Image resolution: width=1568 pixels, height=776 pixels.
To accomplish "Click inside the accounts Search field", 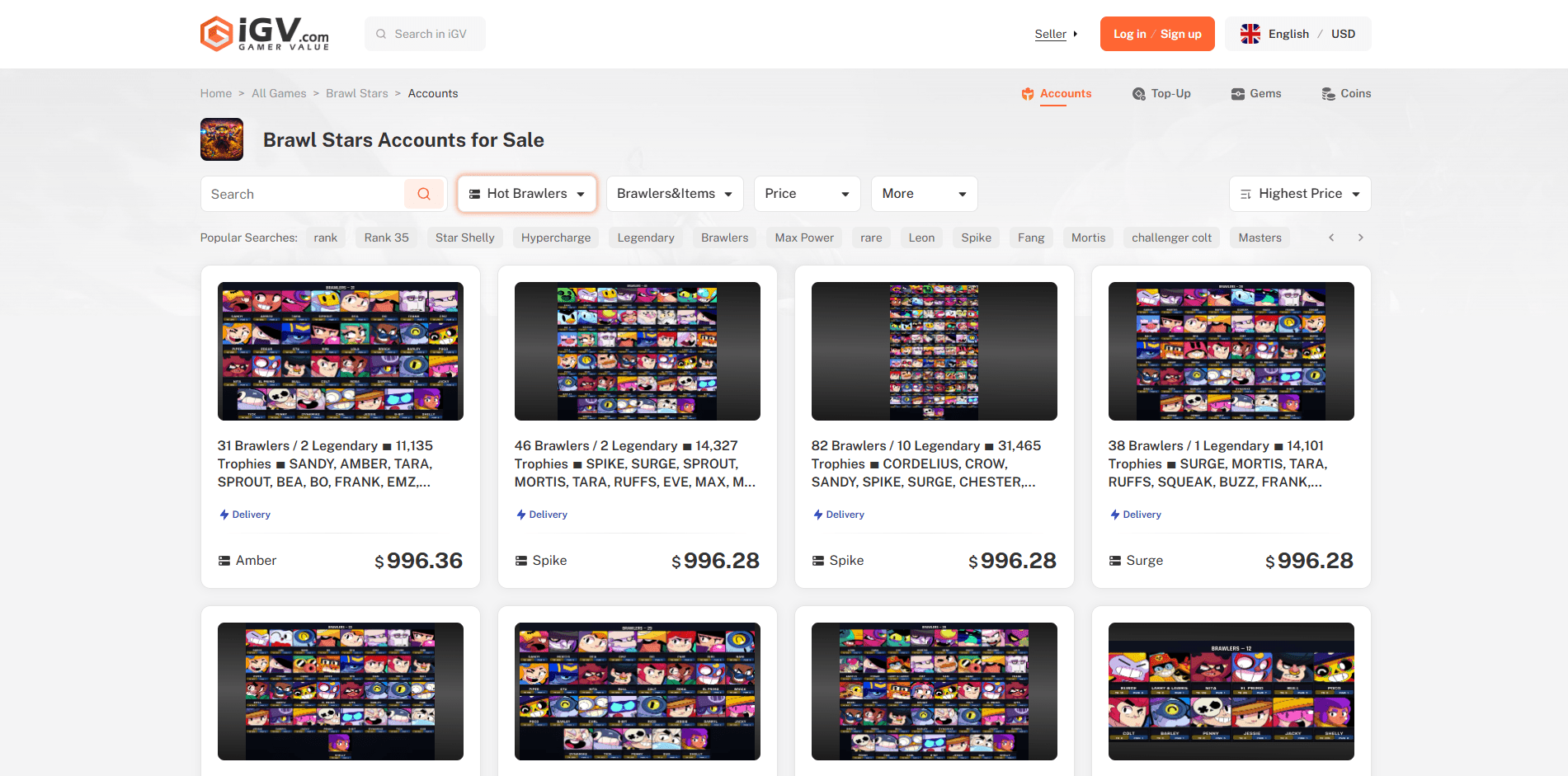I will pyautogui.click(x=302, y=194).
